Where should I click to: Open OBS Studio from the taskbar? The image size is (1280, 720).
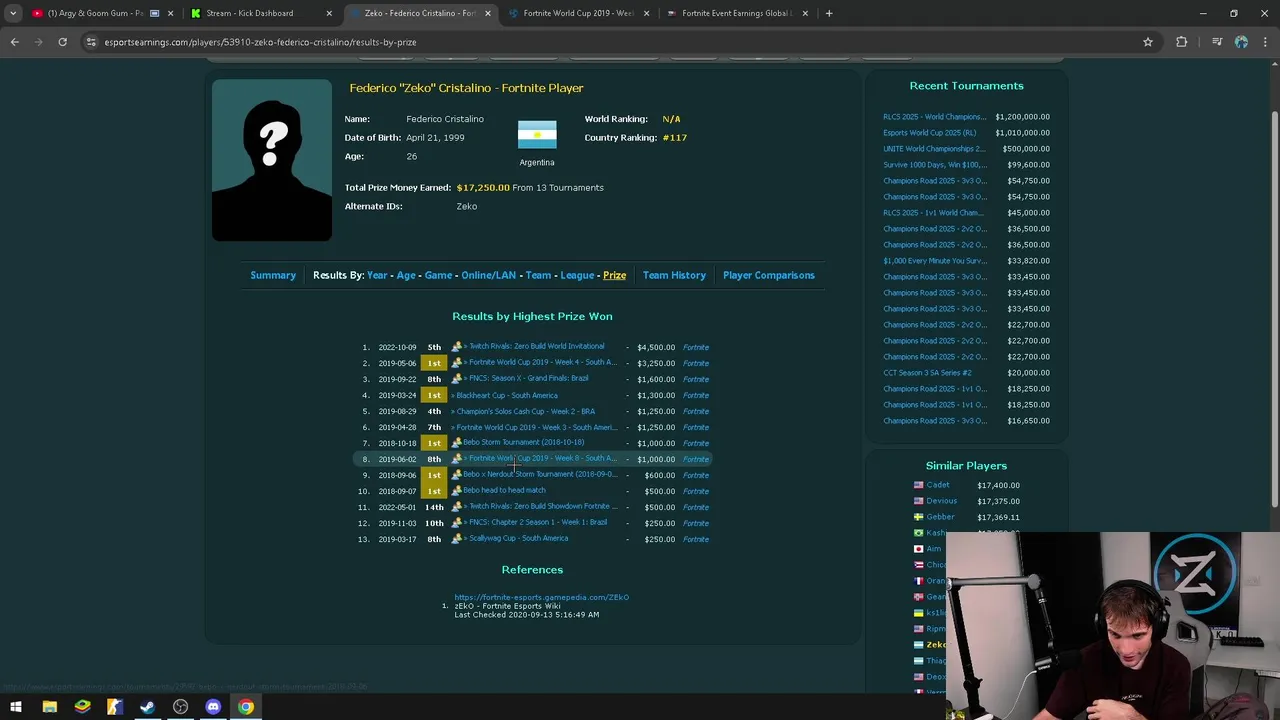point(180,707)
